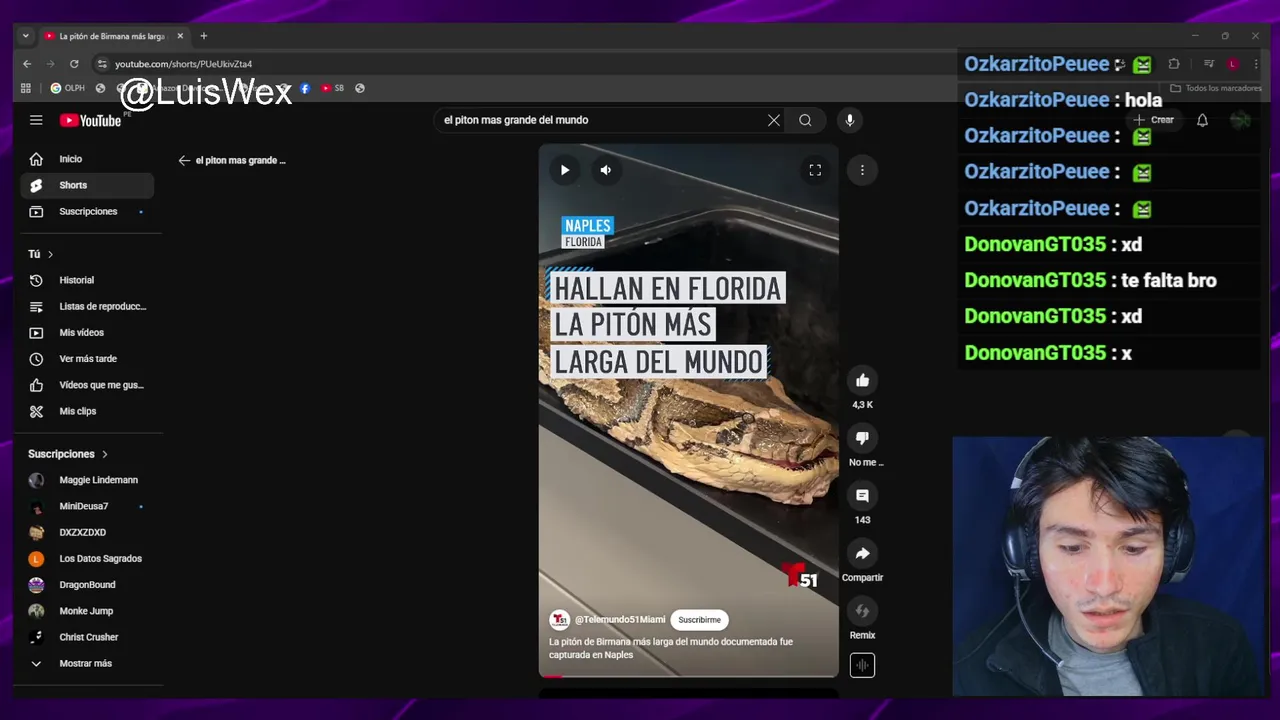Click the search magnifier button
This screenshot has width=1280, height=720.
tap(805, 120)
